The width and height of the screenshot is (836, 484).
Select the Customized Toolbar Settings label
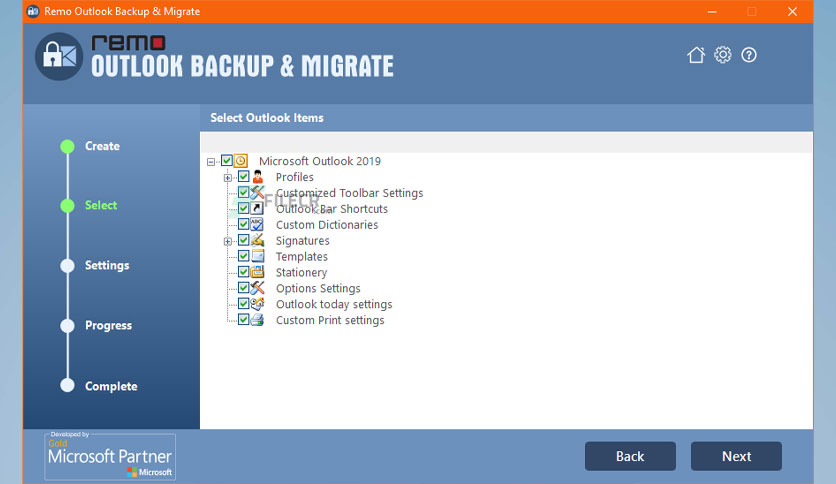[349, 193]
